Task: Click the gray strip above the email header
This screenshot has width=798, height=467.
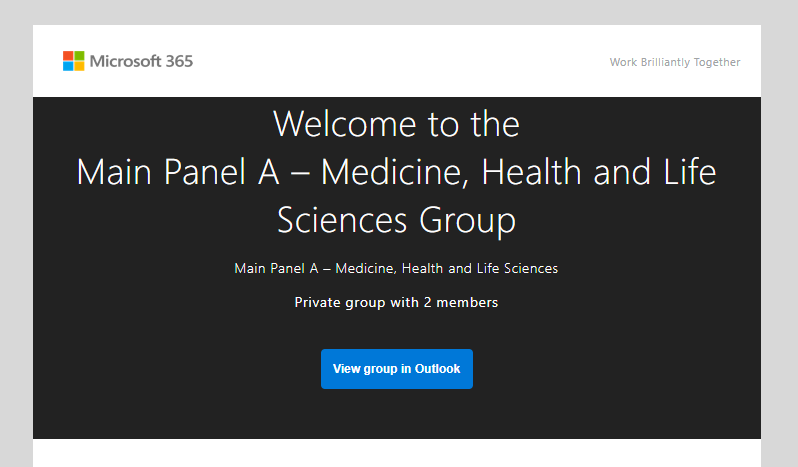Action: [396, 12]
